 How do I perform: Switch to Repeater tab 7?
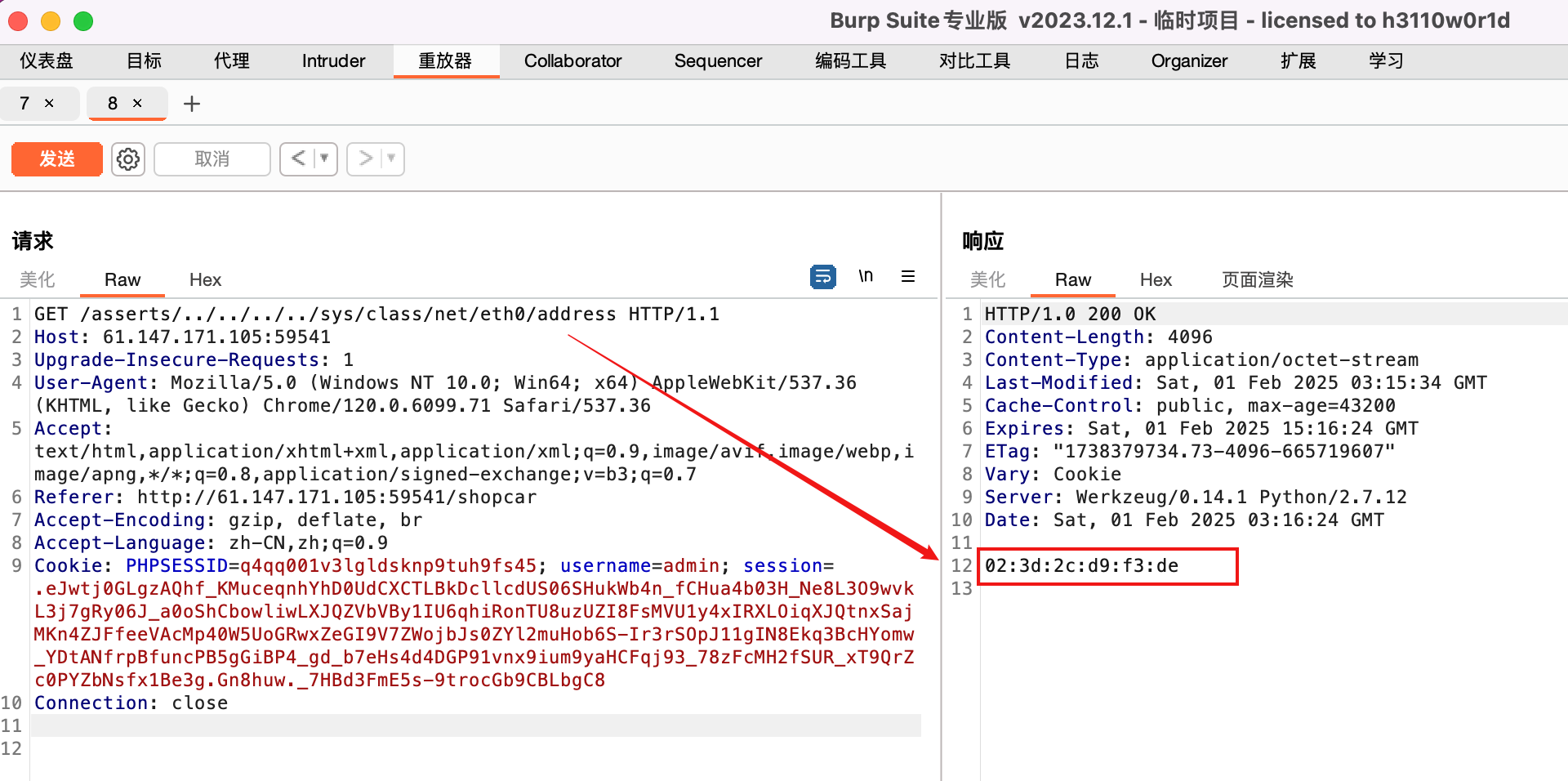click(x=24, y=104)
